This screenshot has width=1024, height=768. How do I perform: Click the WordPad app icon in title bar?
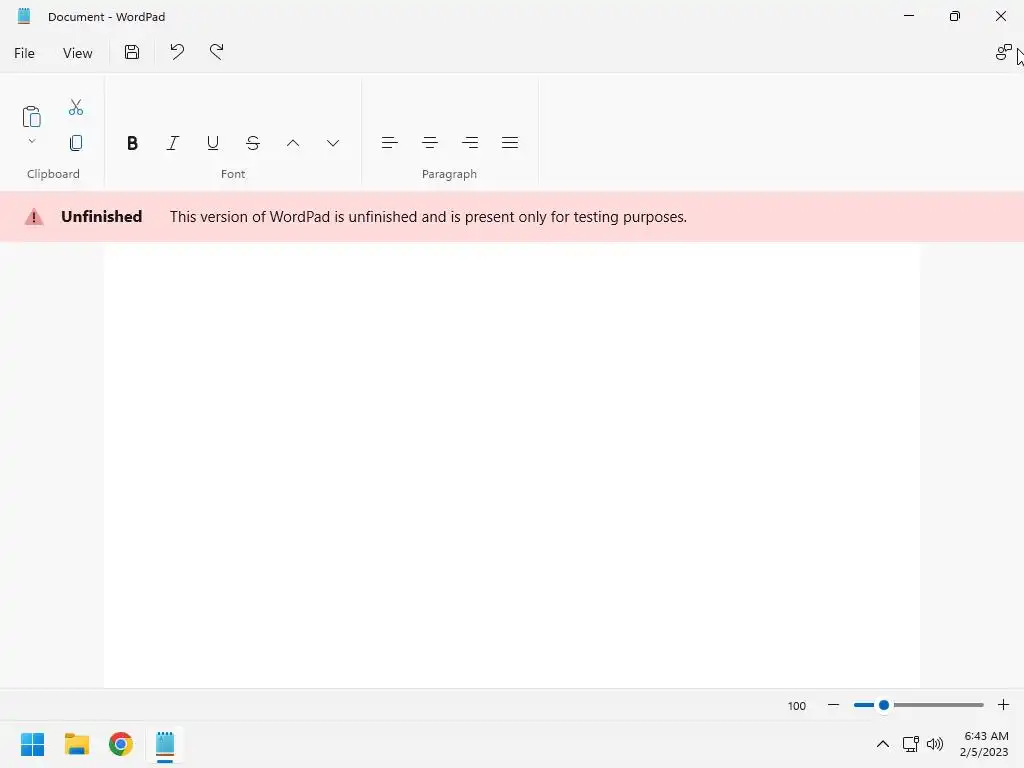pos(24,16)
